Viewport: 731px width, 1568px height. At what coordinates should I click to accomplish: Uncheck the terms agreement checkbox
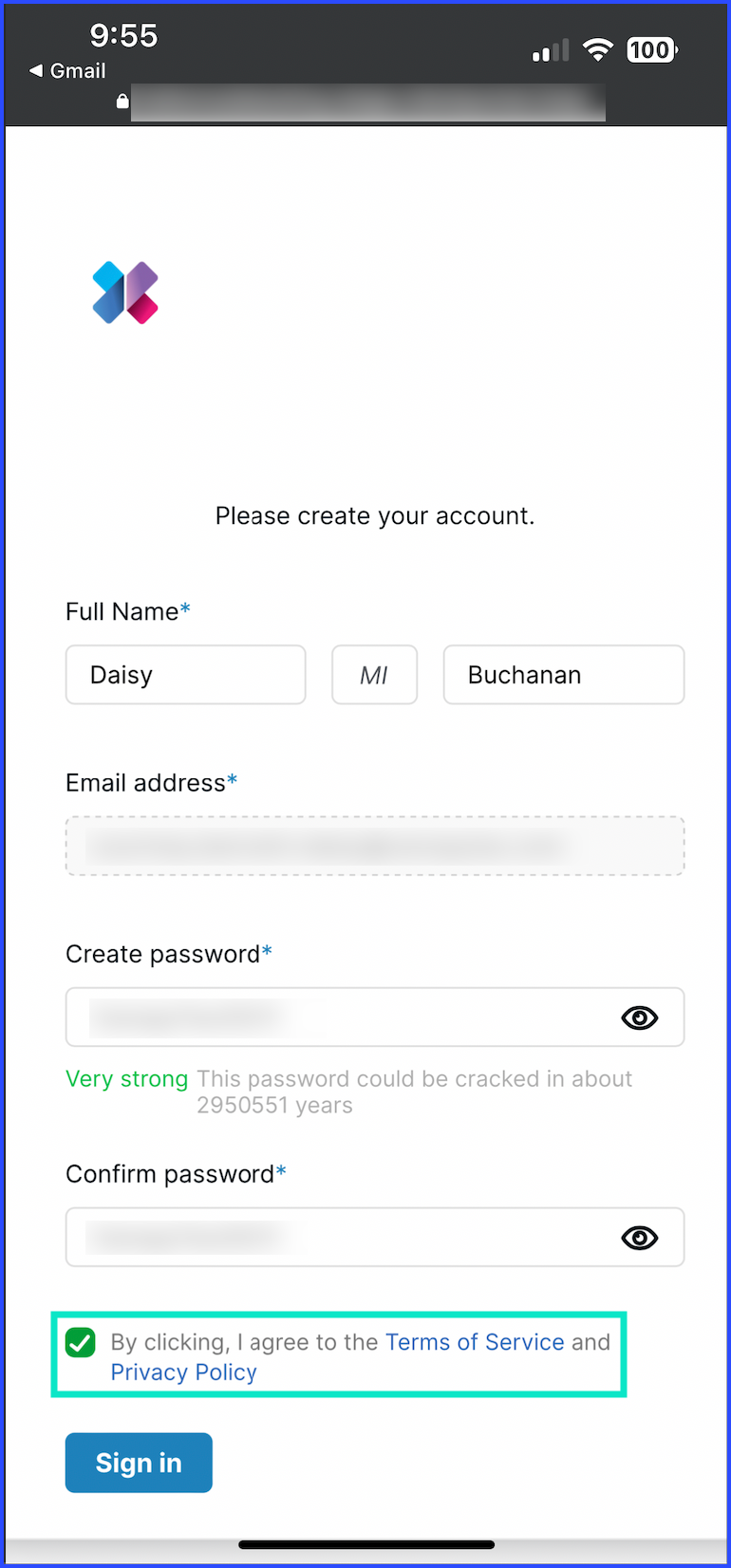81,1342
